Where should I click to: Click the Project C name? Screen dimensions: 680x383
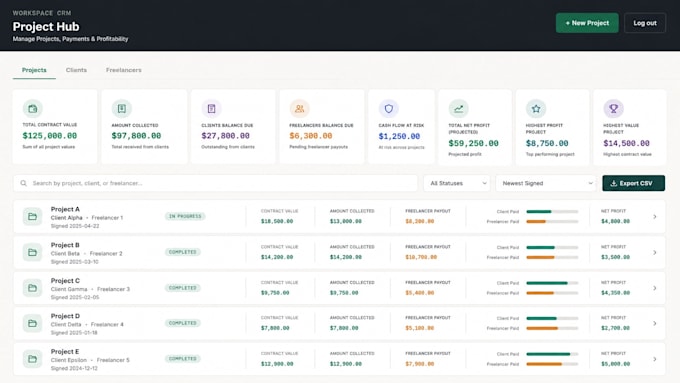pos(65,281)
